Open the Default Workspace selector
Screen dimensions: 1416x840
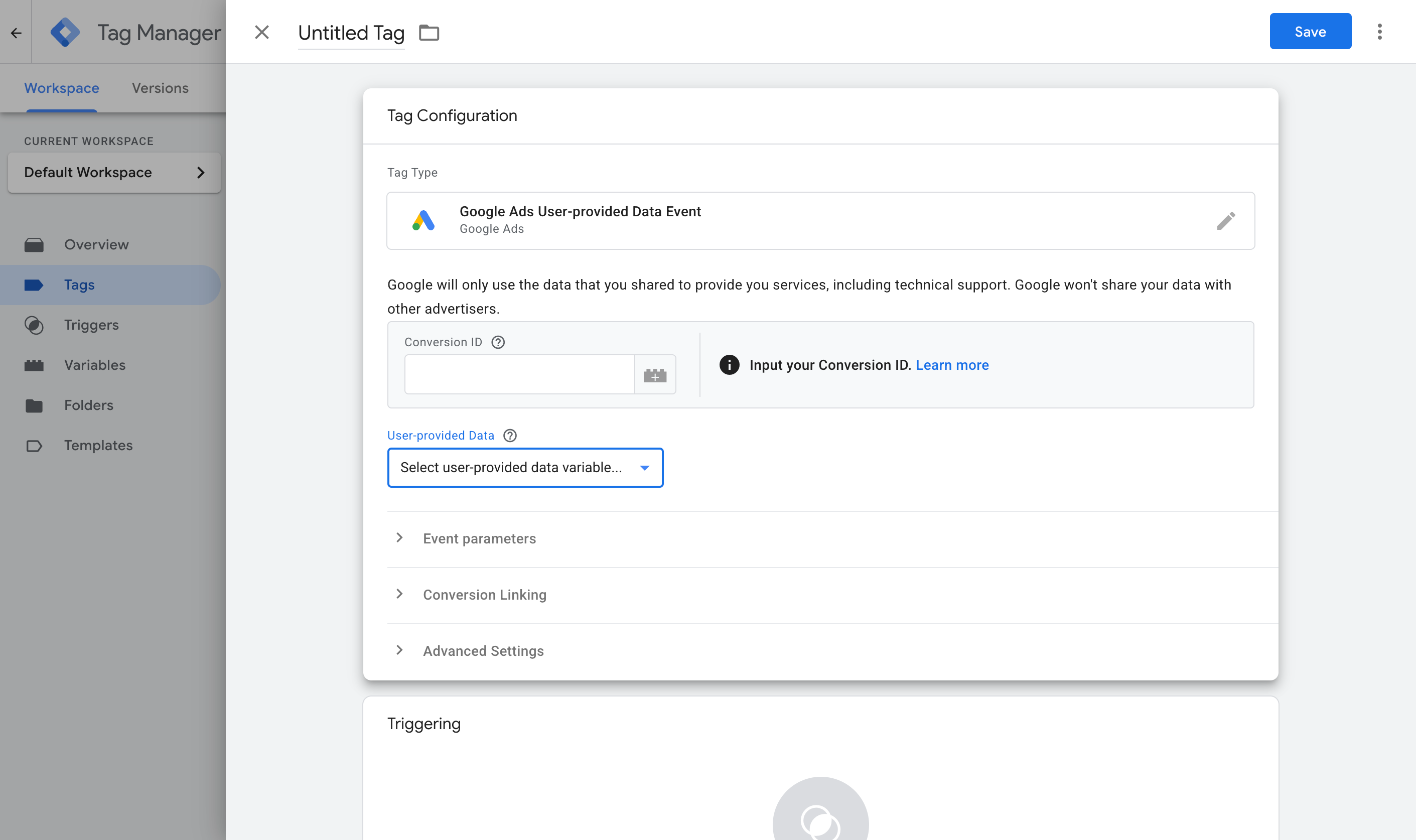coord(114,172)
